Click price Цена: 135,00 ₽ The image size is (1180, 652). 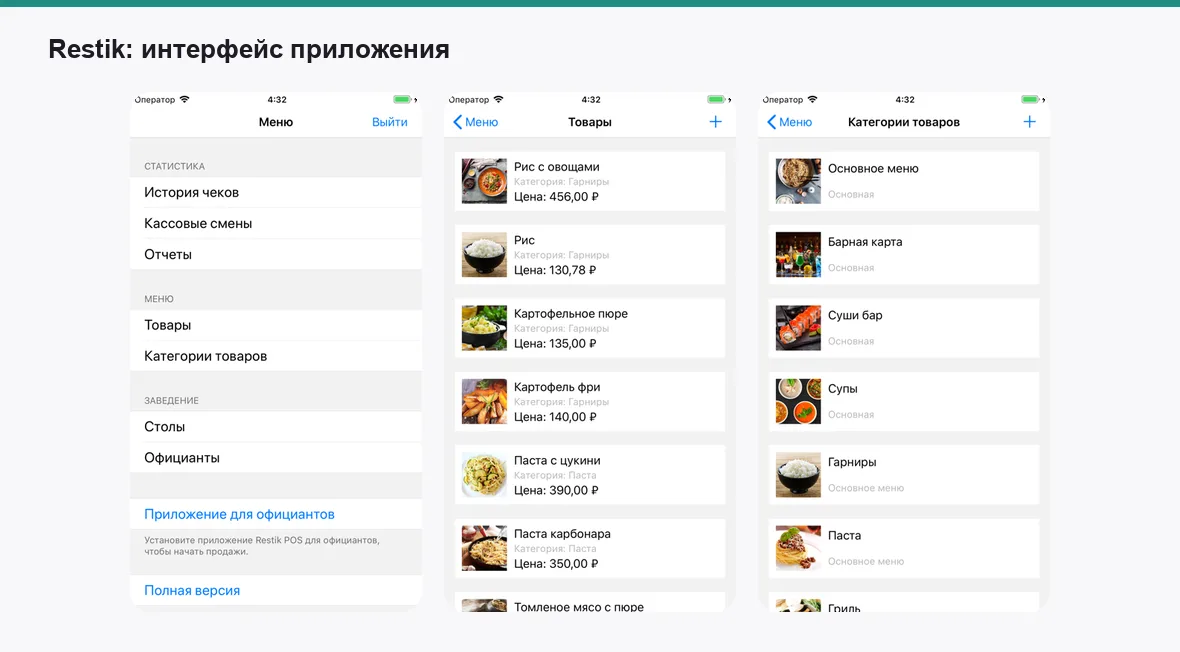[555, 343]
